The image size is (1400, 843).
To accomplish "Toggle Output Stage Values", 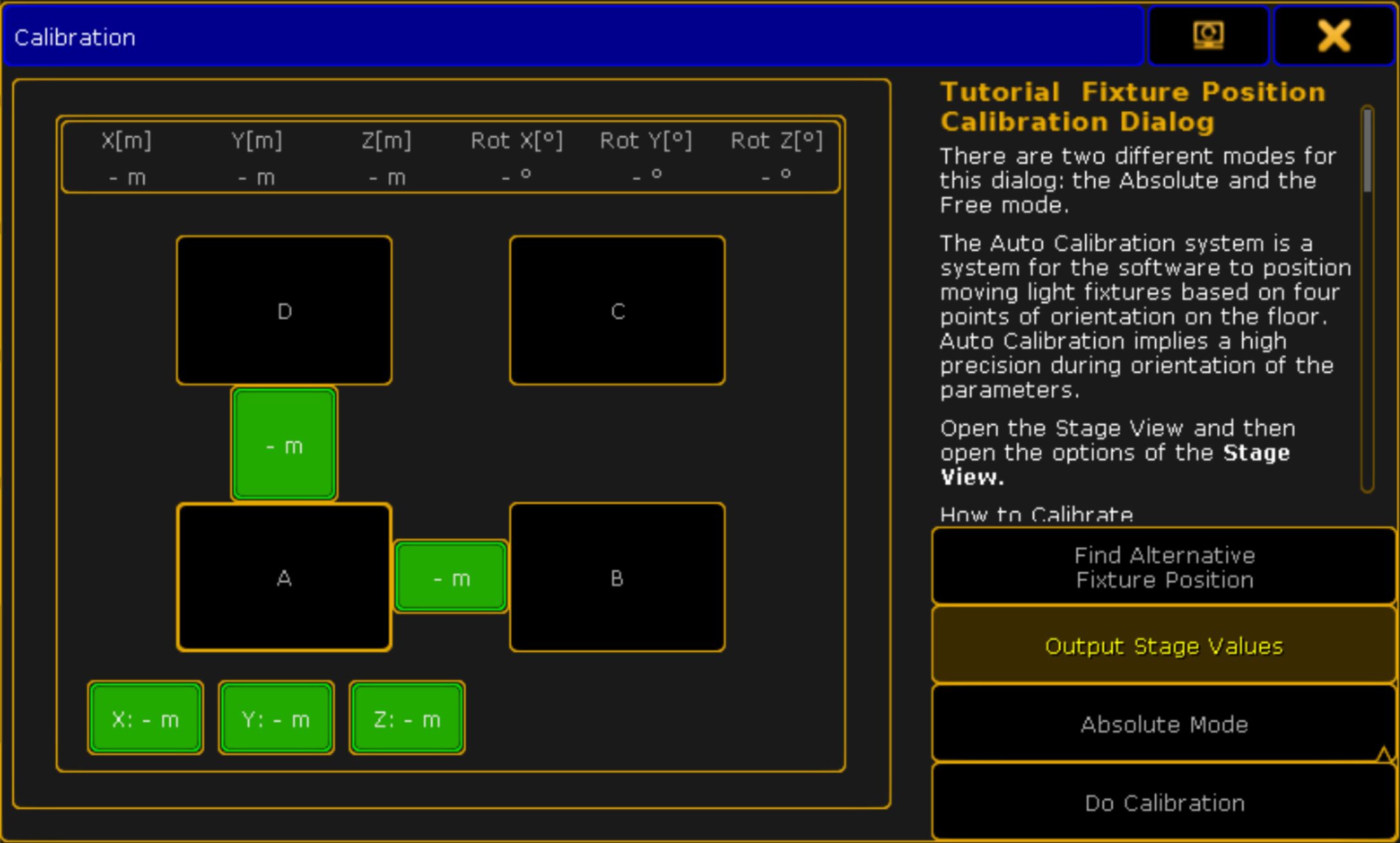I will coord(1164,645).
